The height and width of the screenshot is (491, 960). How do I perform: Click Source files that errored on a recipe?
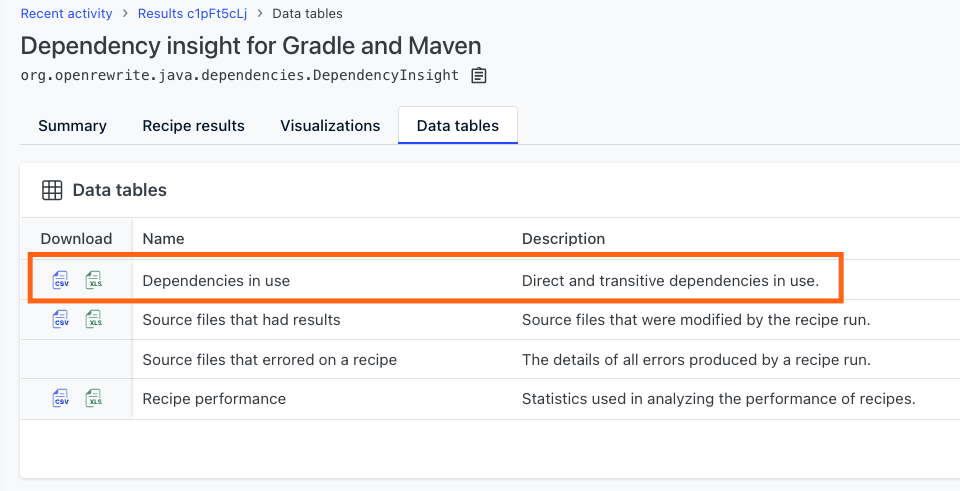269,360
